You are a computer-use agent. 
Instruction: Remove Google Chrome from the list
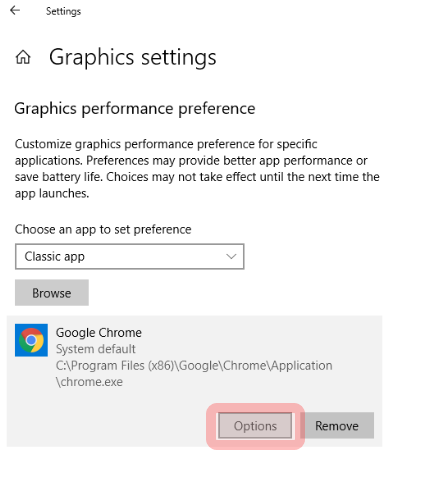tap(337, 426)
